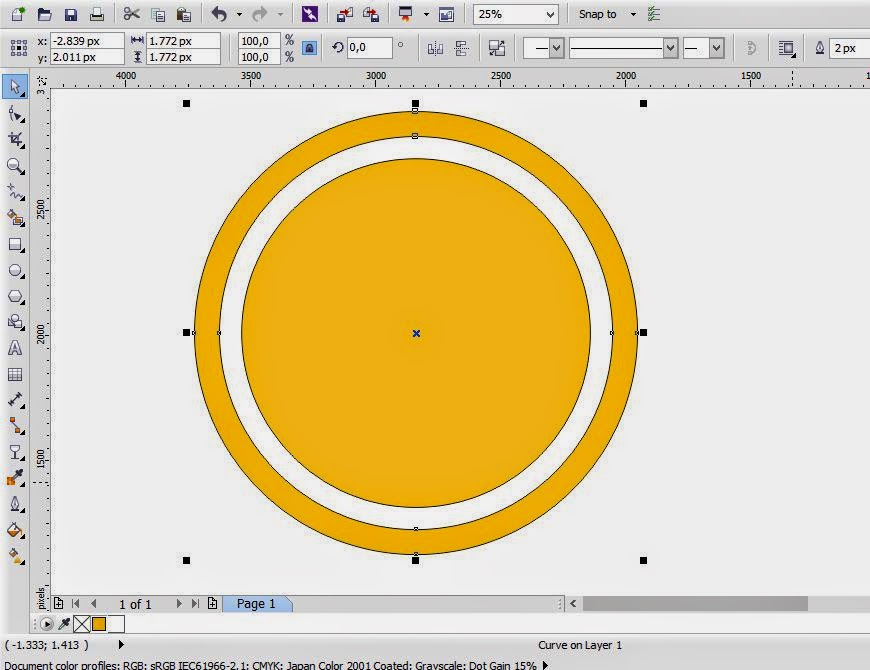Click the No Color crossed swatch
Viewport: 870px width, 670px height.
click(82, 625)
